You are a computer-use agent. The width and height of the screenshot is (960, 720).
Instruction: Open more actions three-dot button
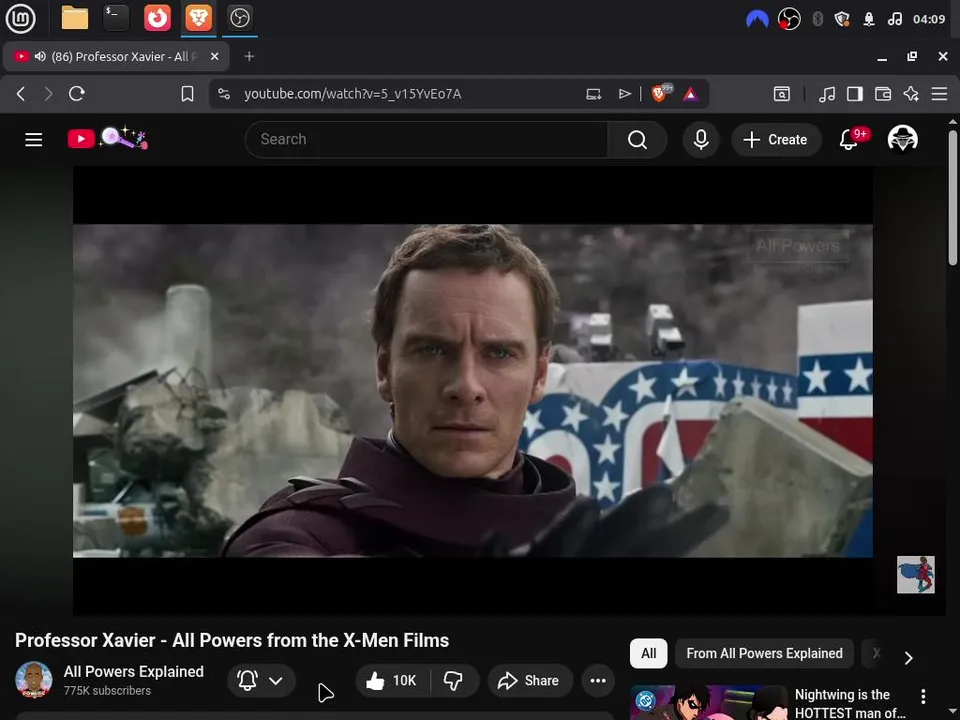pyautogui.click(x=598, y=681)
